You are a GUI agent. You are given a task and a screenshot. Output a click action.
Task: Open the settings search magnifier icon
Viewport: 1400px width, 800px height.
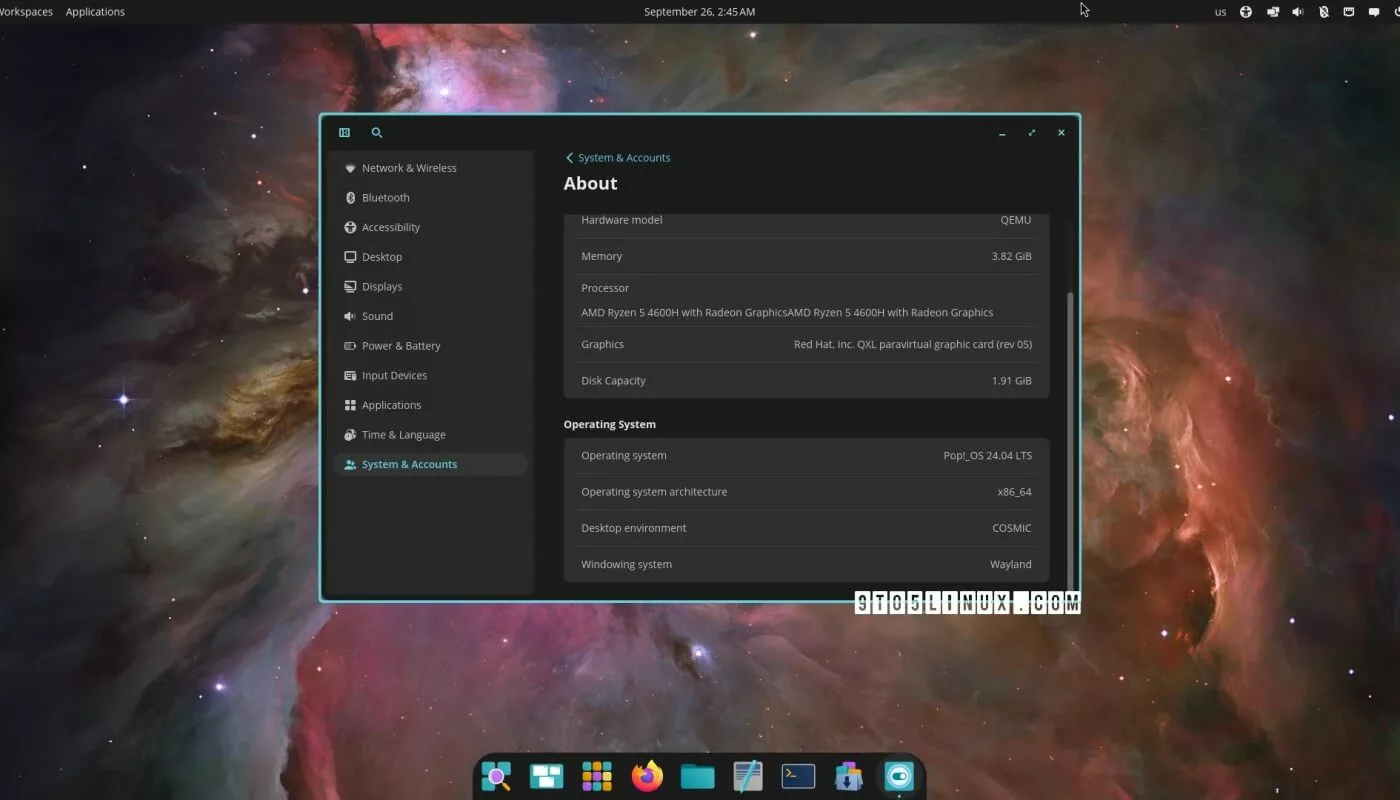click(377, 133)
